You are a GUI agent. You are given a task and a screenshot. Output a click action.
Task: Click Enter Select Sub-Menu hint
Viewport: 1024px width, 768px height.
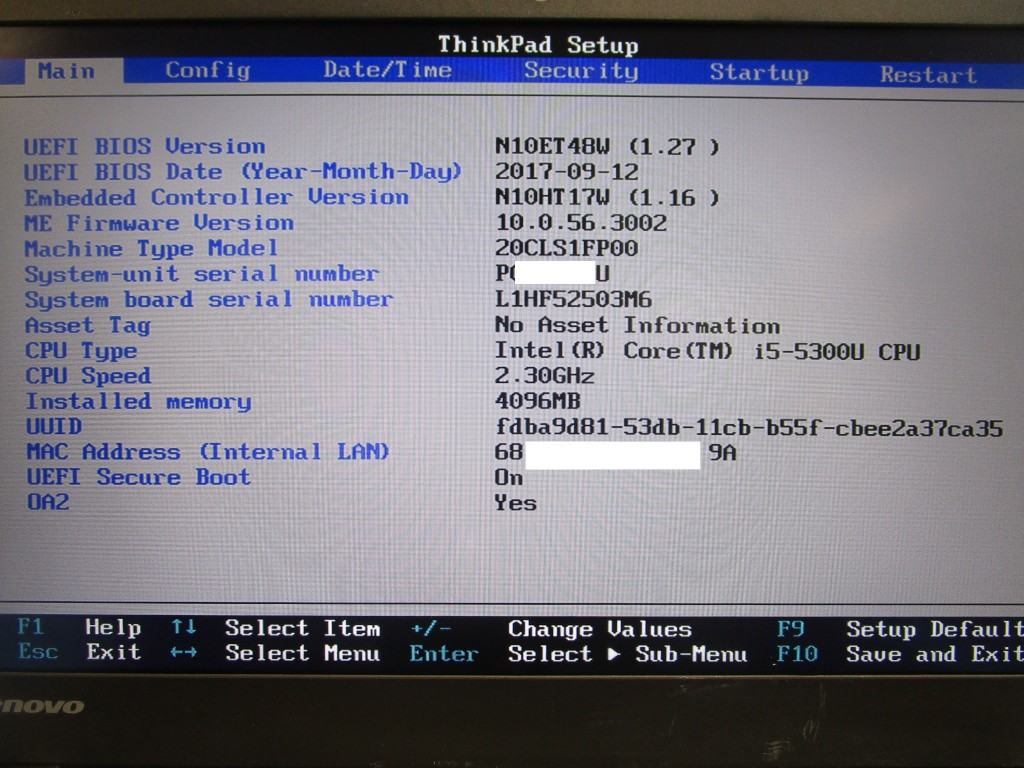579,654
